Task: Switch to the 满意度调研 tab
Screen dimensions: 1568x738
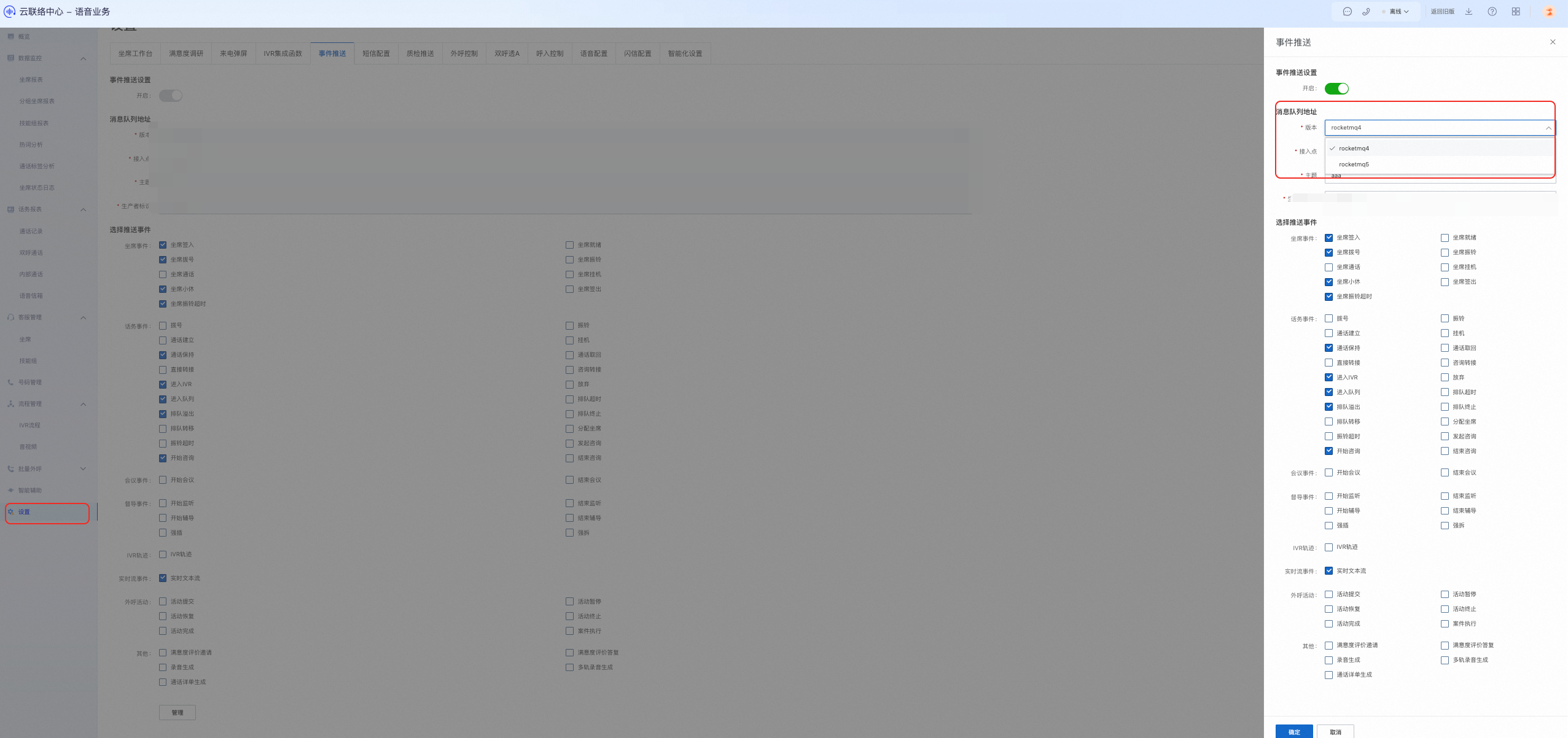Action: [x=186, y=53]
